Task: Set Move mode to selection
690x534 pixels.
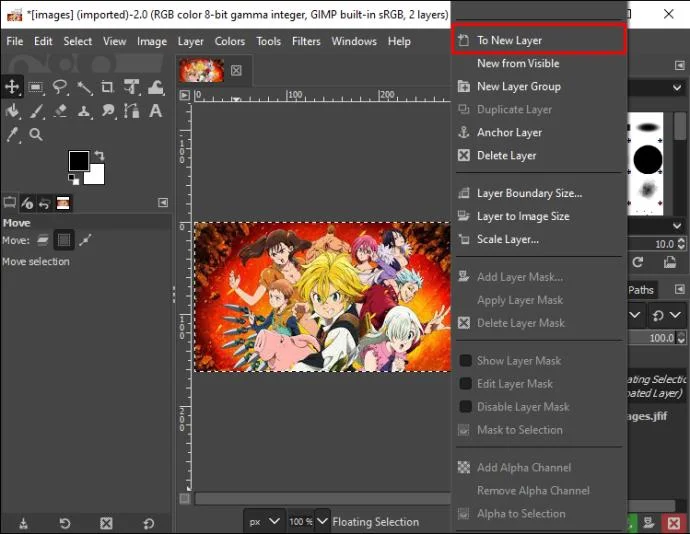Action: click(64, 240)
